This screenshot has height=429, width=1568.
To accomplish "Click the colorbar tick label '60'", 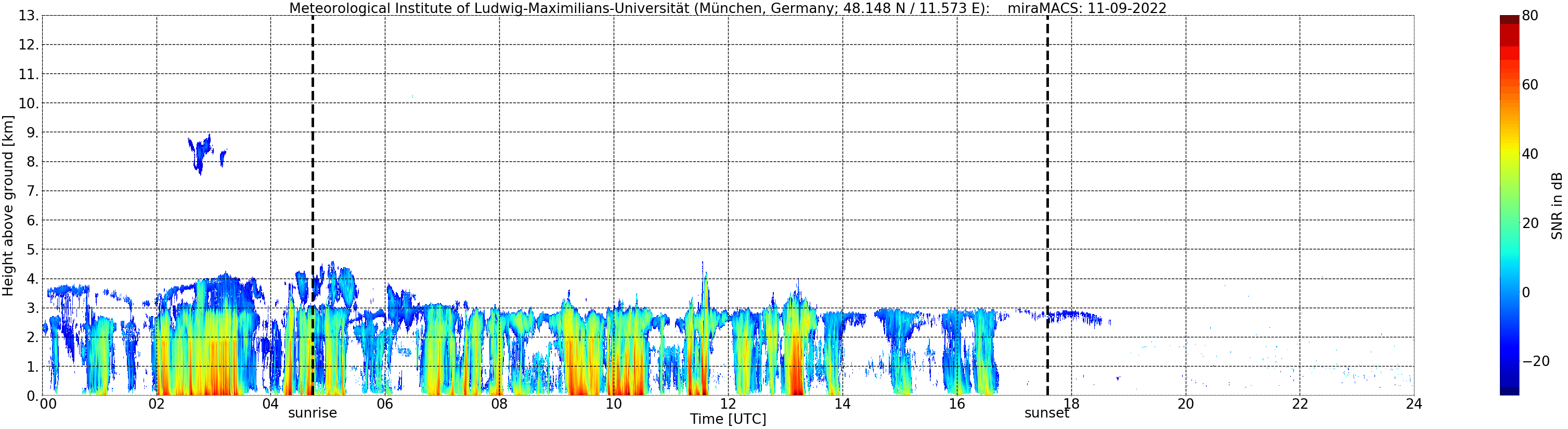I will click(1530, 85).
